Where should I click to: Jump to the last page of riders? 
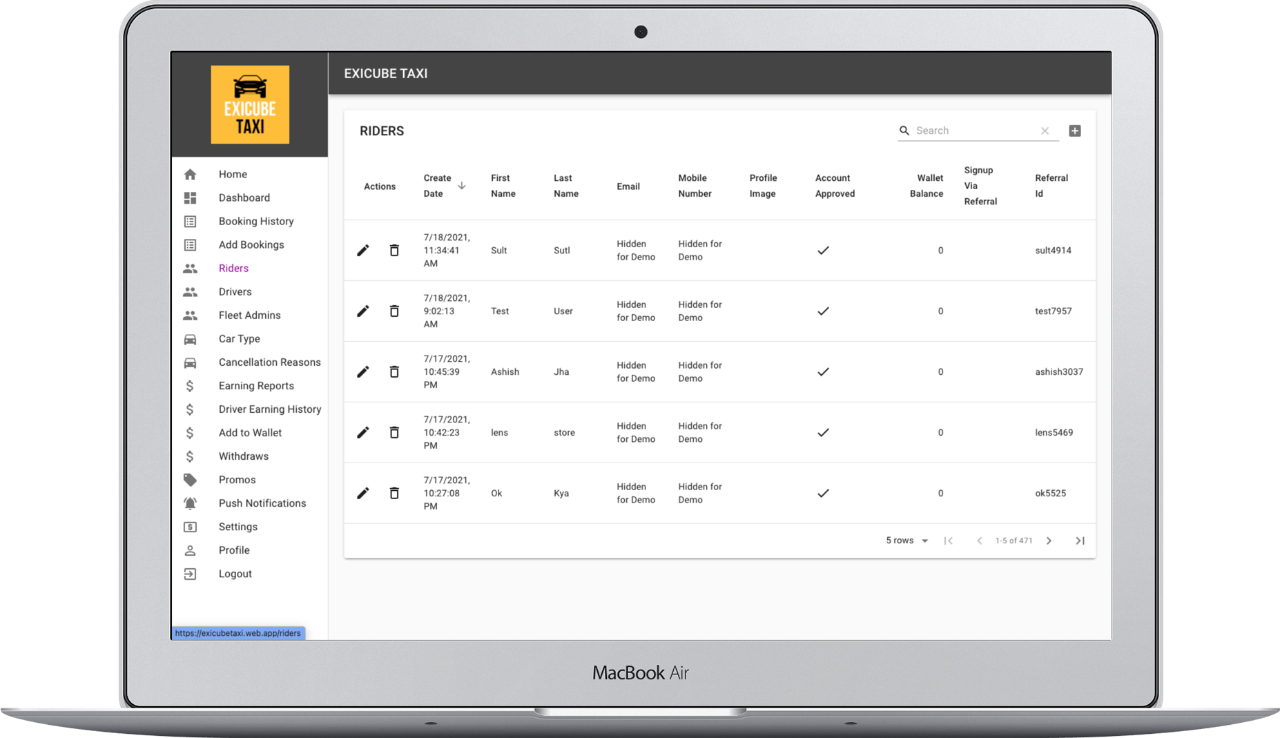point(1080,541)
